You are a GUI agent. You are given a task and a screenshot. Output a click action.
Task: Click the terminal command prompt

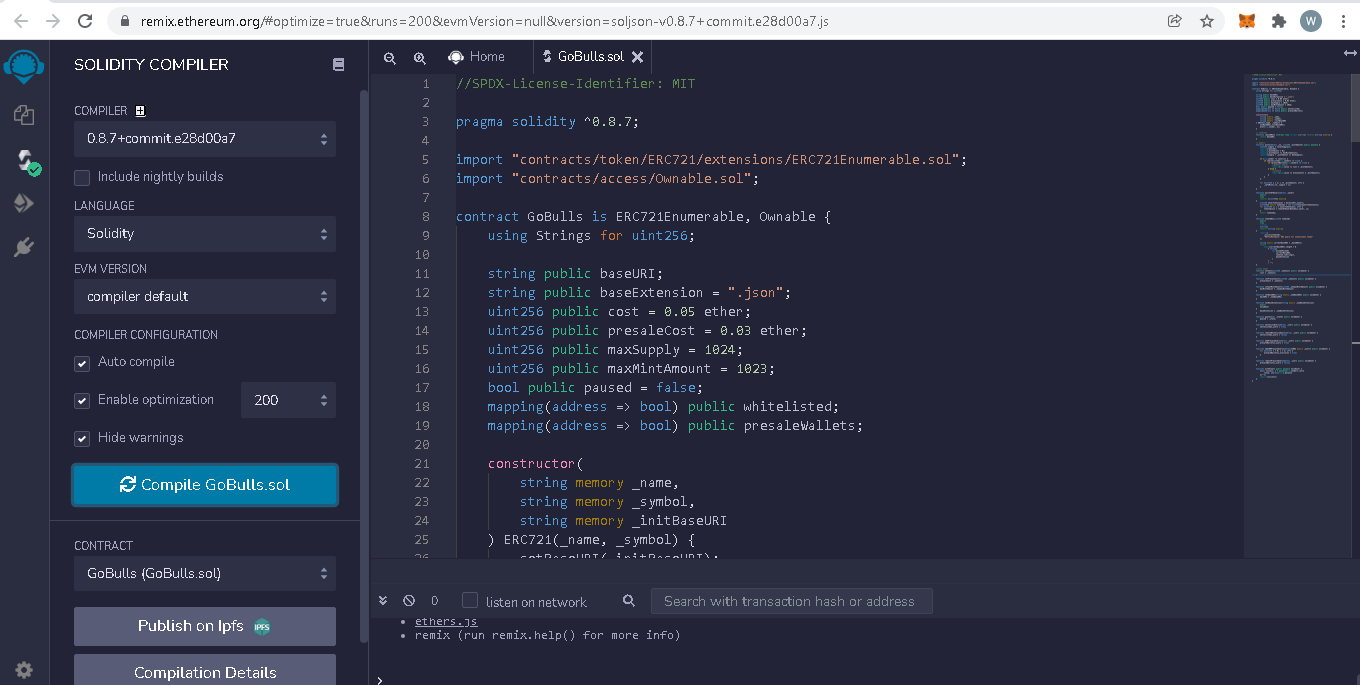[380, 679]
